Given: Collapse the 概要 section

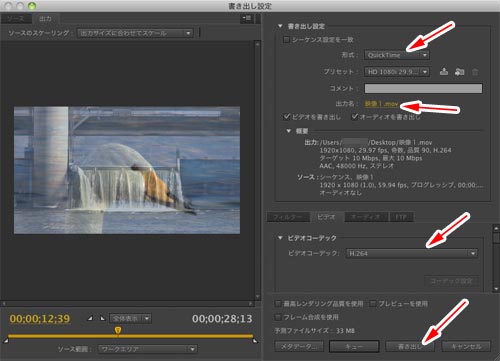Looking at the screenshot, I should tap(289, 131).
